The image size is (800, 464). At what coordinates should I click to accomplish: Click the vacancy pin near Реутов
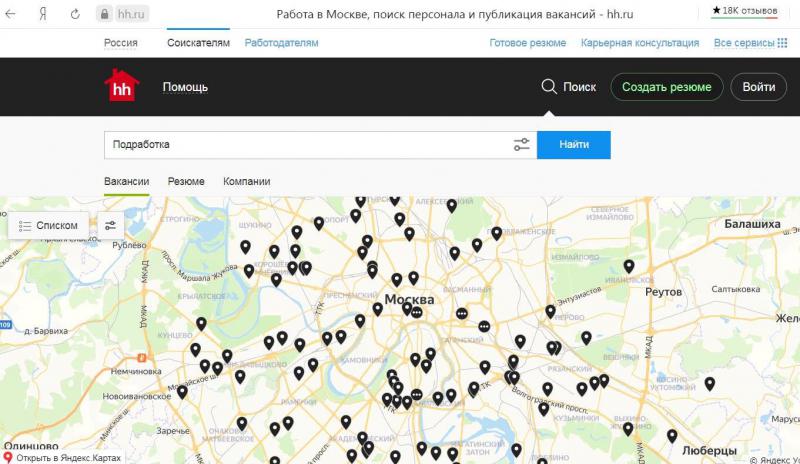[x=629, y=266]
